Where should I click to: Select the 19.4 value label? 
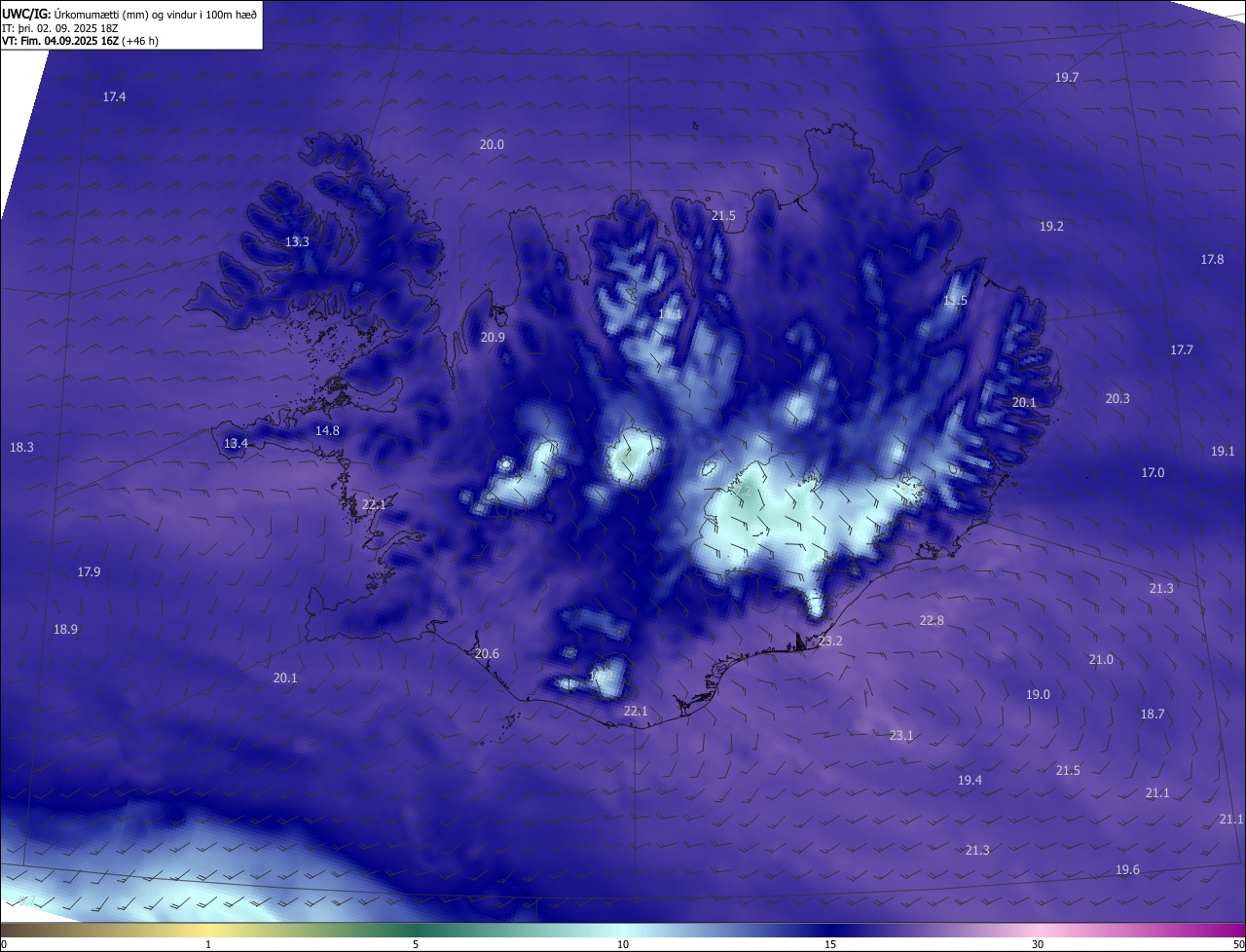970,780
